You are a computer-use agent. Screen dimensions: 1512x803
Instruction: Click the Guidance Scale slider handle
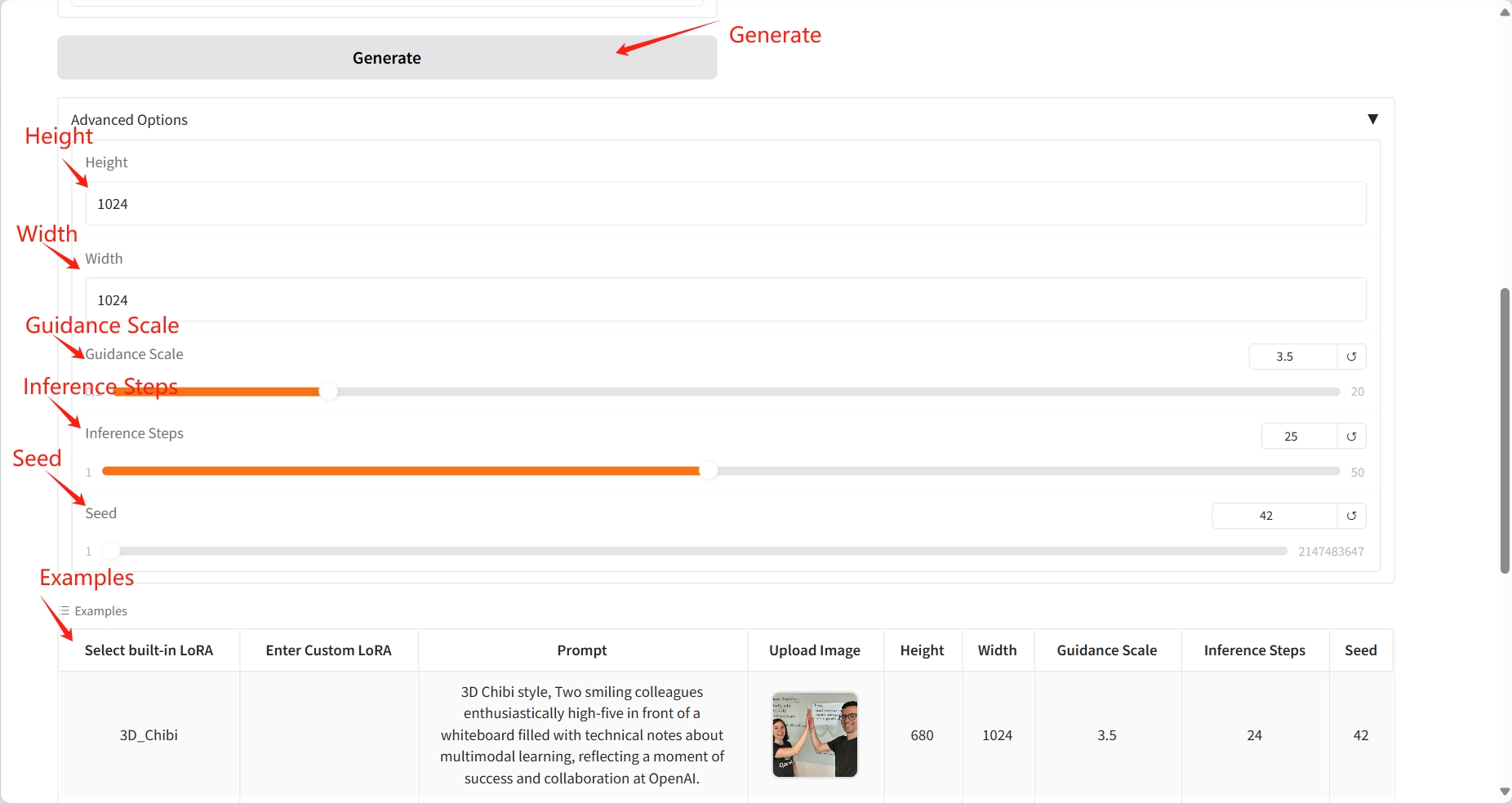click(x=328, y=392)
